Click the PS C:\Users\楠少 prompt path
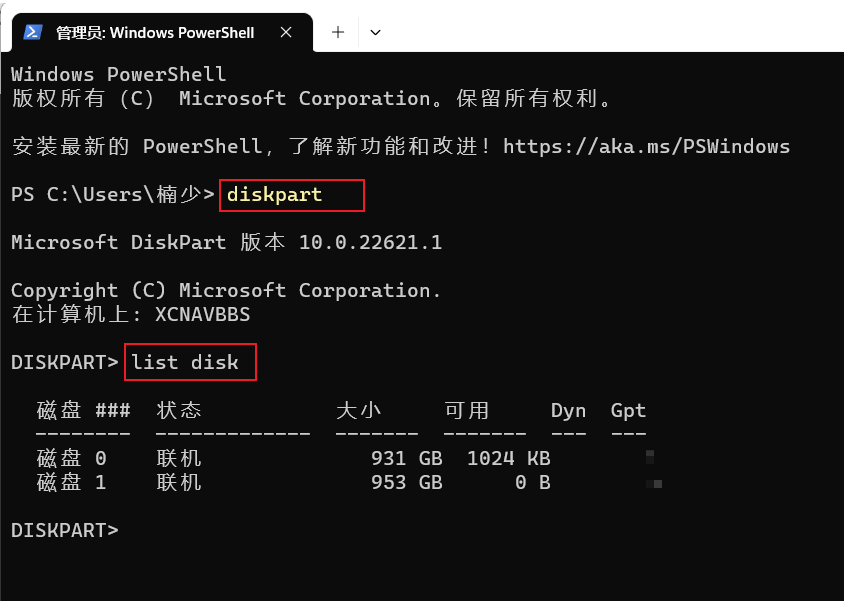Image resolution: width=844 pixels, height=601 pixels. [105, 194]
